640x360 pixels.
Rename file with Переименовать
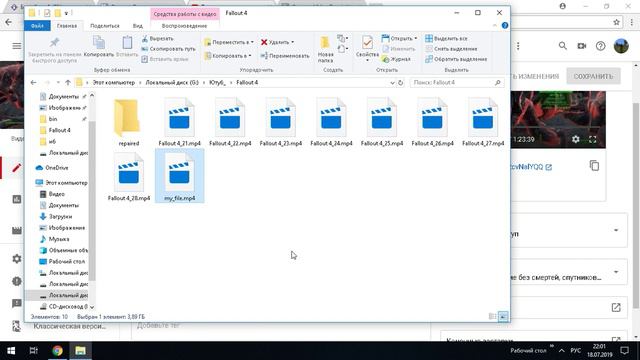[x=284, y=56]
